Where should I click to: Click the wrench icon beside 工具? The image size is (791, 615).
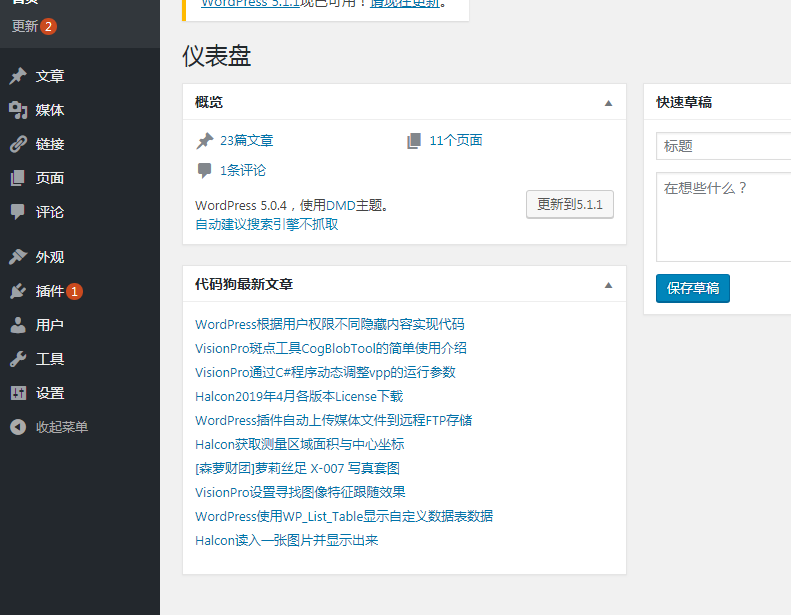click(x=18, y=359)
